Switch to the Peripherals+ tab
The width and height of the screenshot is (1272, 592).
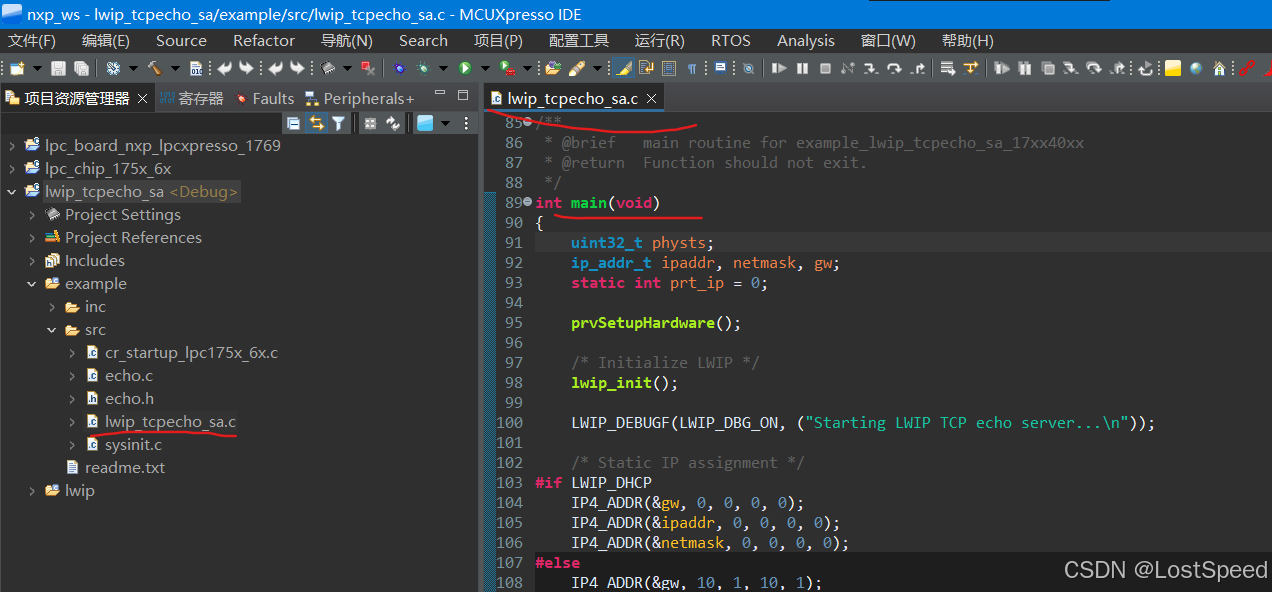point(359,98)
